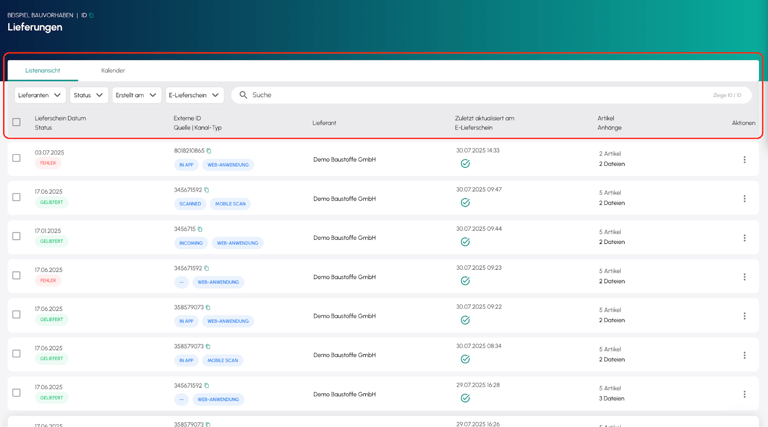
Task: Click the search magnifier icon
Action: point(243,95)
